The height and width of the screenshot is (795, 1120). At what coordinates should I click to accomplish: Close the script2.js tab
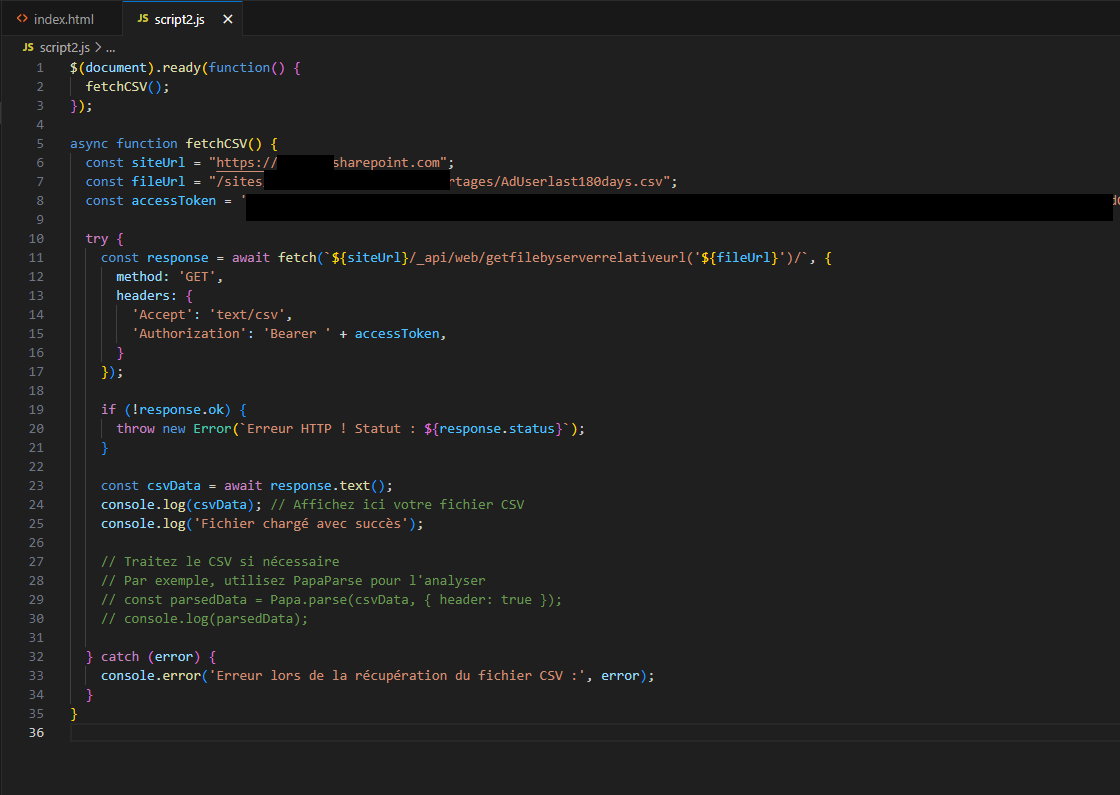(x=225, y=17)
